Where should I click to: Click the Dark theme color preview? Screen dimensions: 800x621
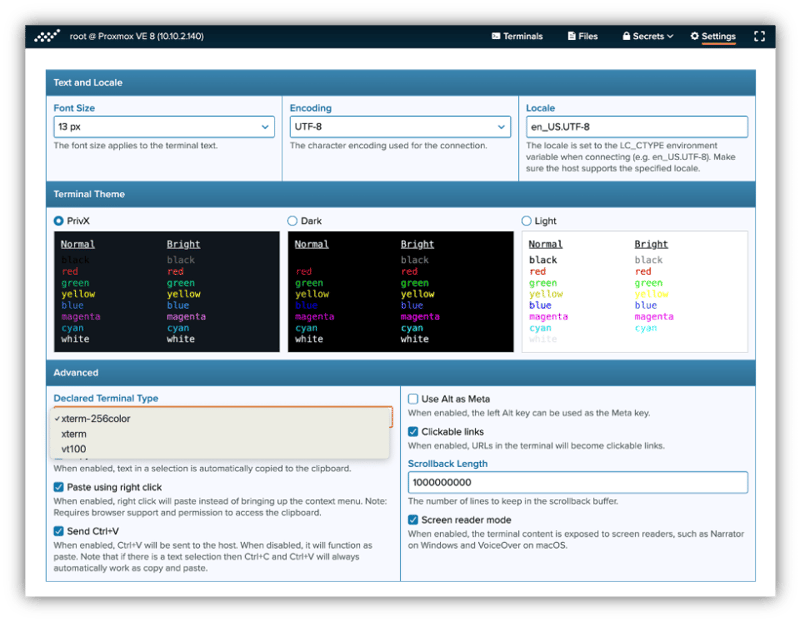[x=400, y=292]
